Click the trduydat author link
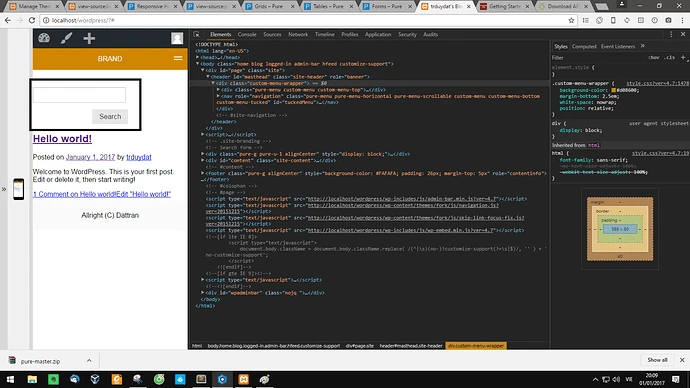Screen dimensions: 690x388 (x=139, y=157)
